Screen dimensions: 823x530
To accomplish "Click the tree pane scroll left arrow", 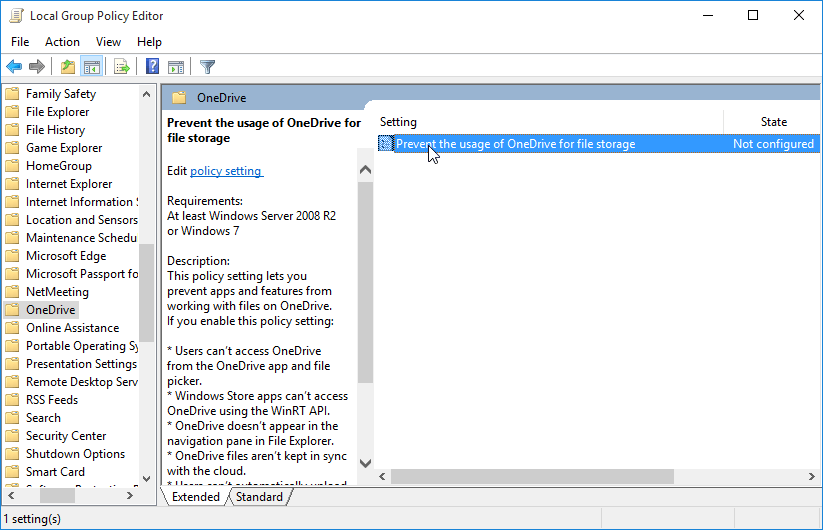I will pos(12,495).
